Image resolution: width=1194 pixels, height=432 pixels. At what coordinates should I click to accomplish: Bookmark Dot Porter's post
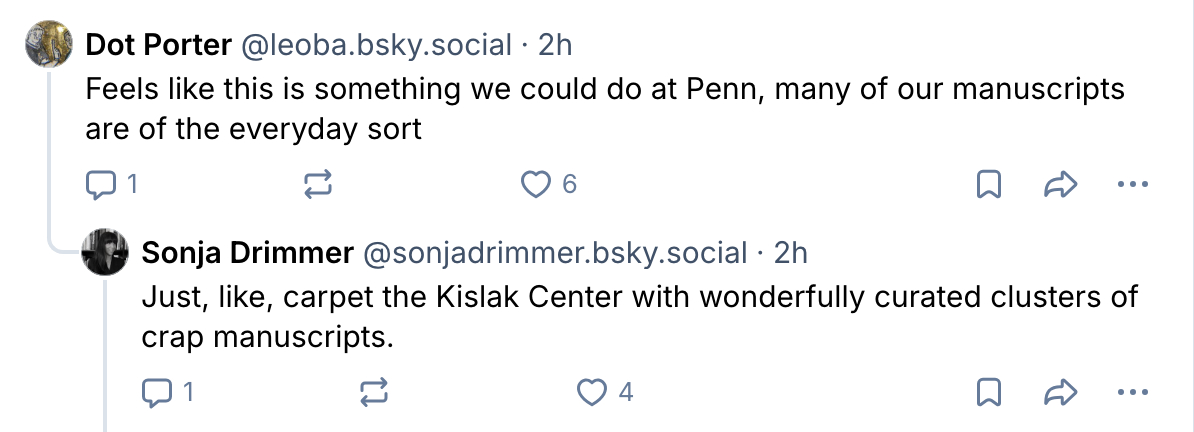click(x=989, y=184)
